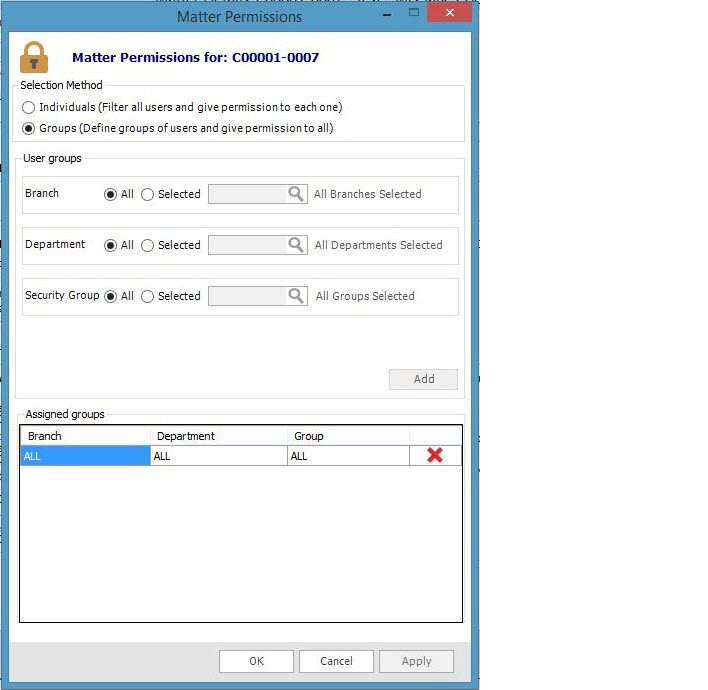Click the Department search magnifier icon

pos(296,245)
